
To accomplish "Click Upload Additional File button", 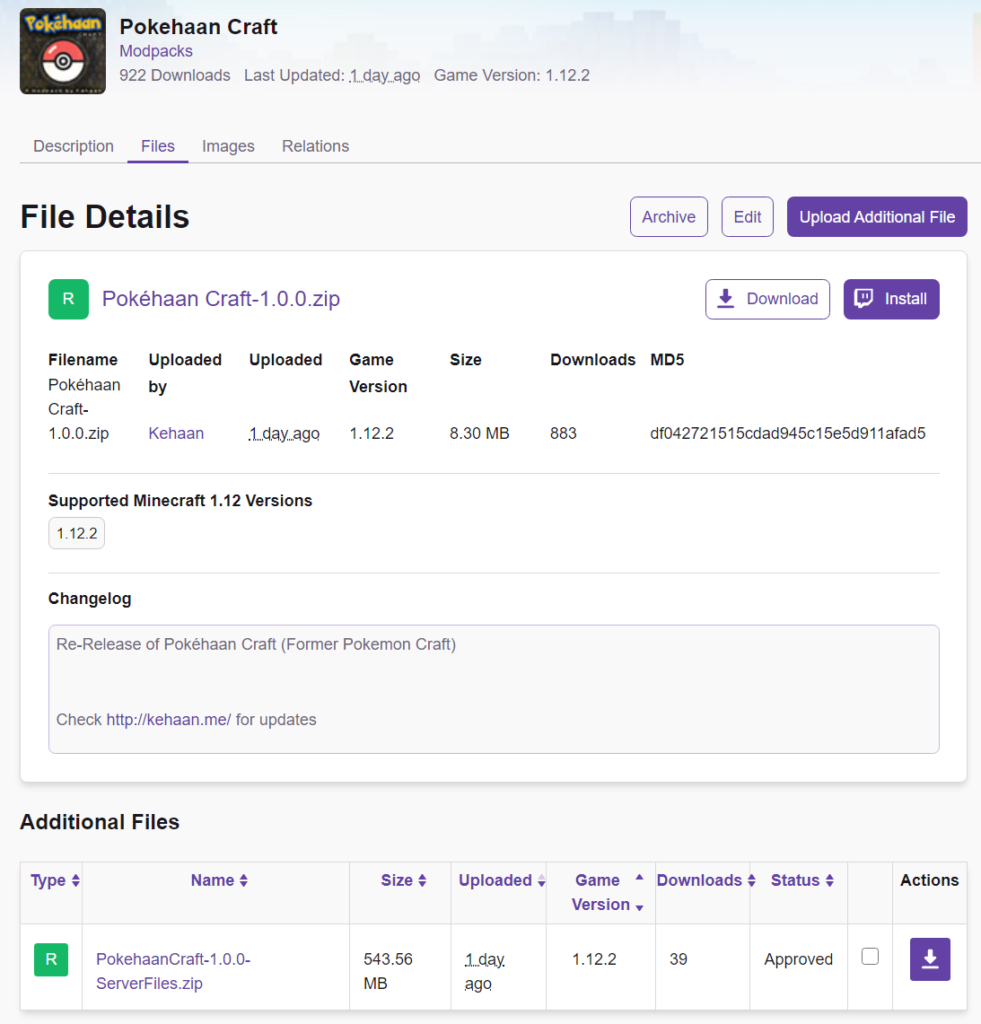I will [877, 217].
